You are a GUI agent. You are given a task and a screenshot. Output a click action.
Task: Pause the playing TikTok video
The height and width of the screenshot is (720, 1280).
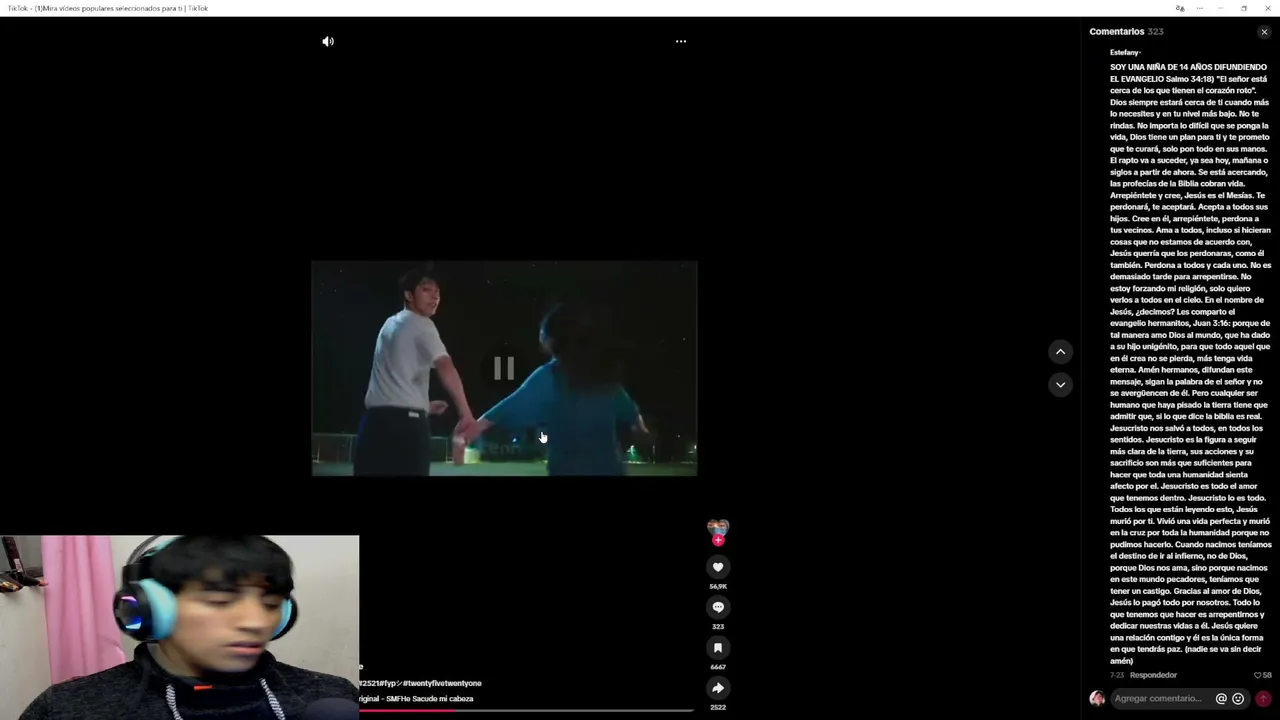[x=504, y=369]
